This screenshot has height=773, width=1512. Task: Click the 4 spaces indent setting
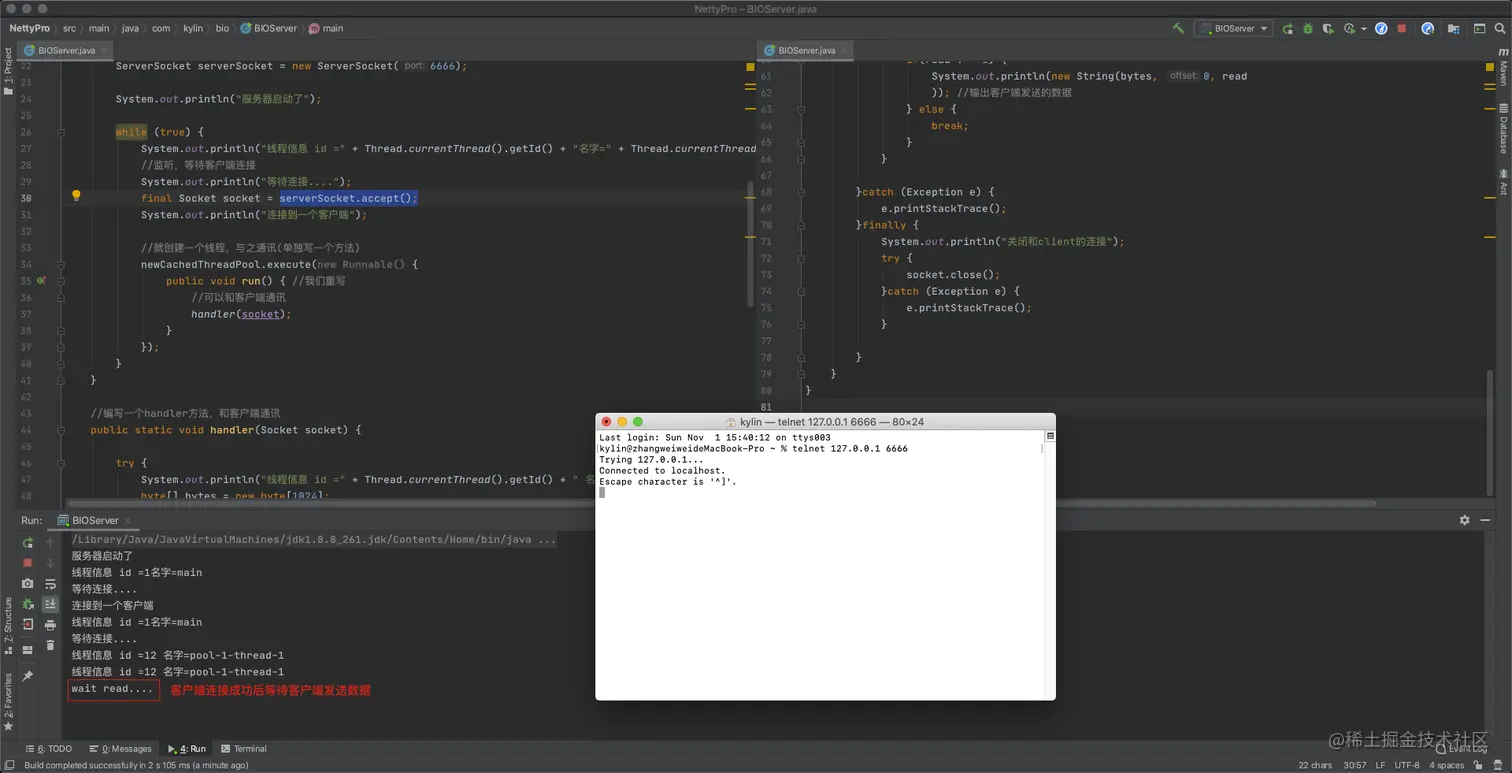pyautogui.click(x=1446, y=765)
